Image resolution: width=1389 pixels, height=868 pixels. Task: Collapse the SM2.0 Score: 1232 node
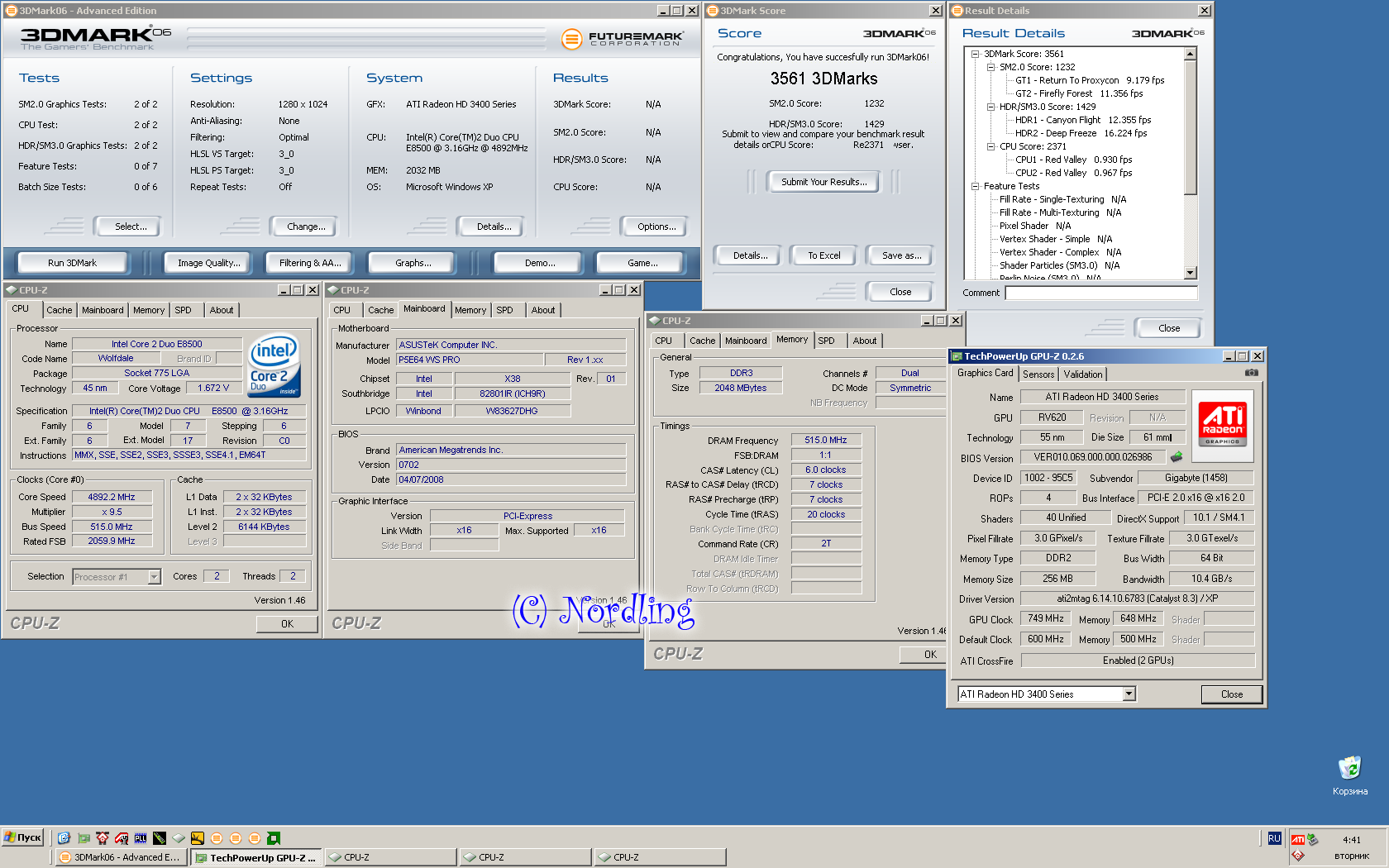[990, 67]
